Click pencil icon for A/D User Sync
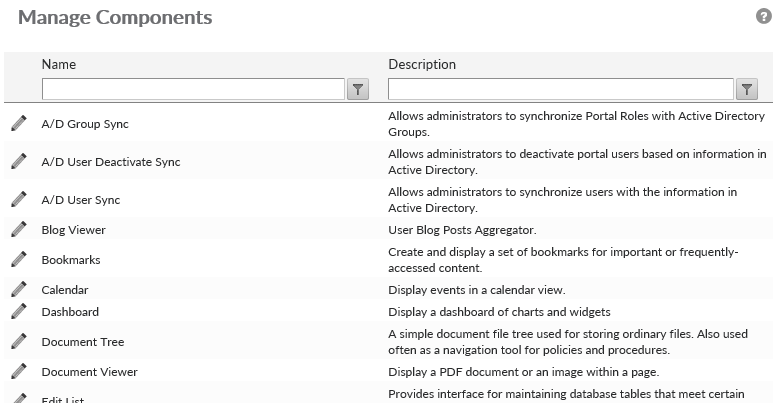Screen dimensions: 773x403 19,199
